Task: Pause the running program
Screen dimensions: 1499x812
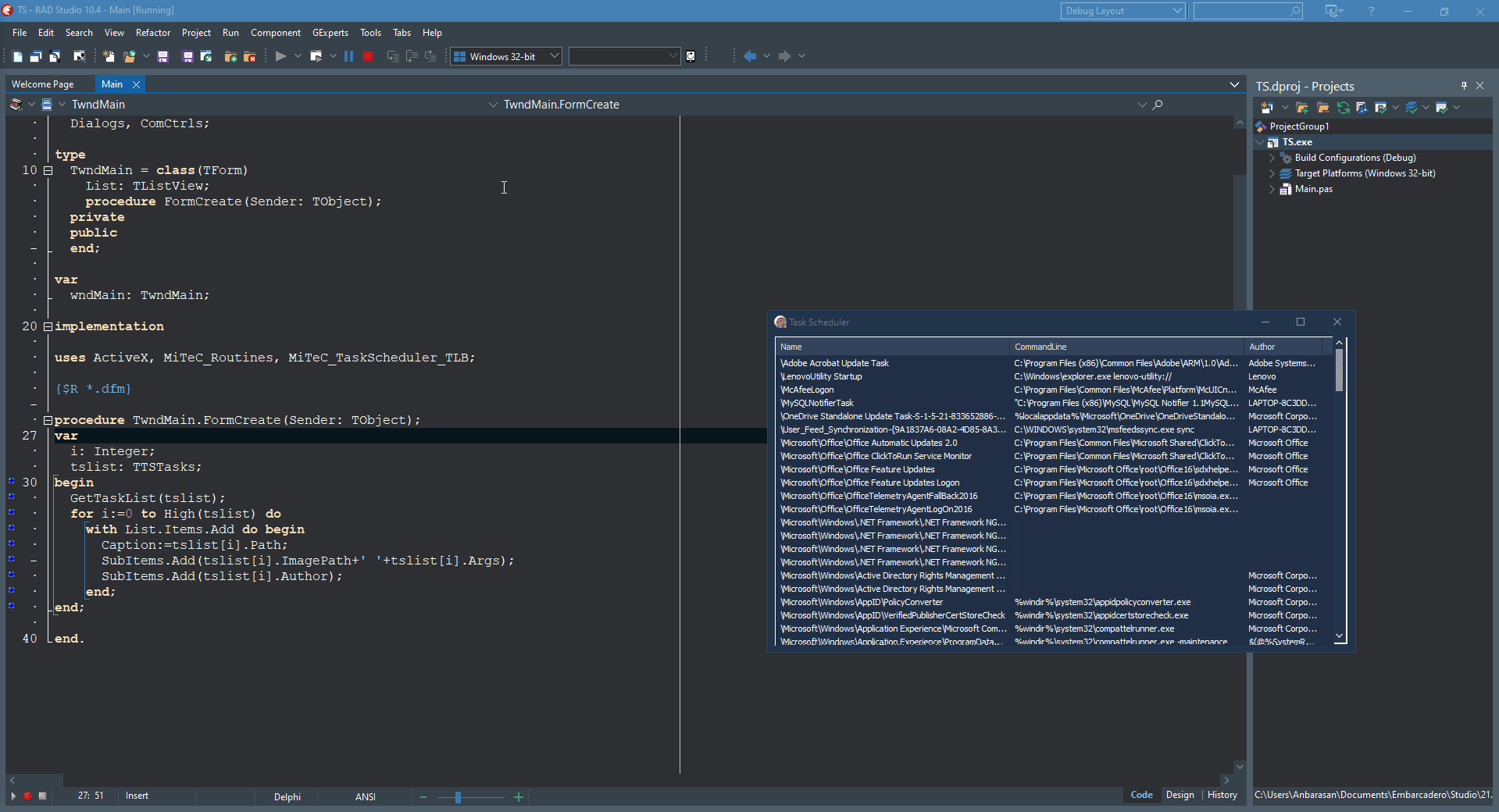Action: tap(348, 56)
